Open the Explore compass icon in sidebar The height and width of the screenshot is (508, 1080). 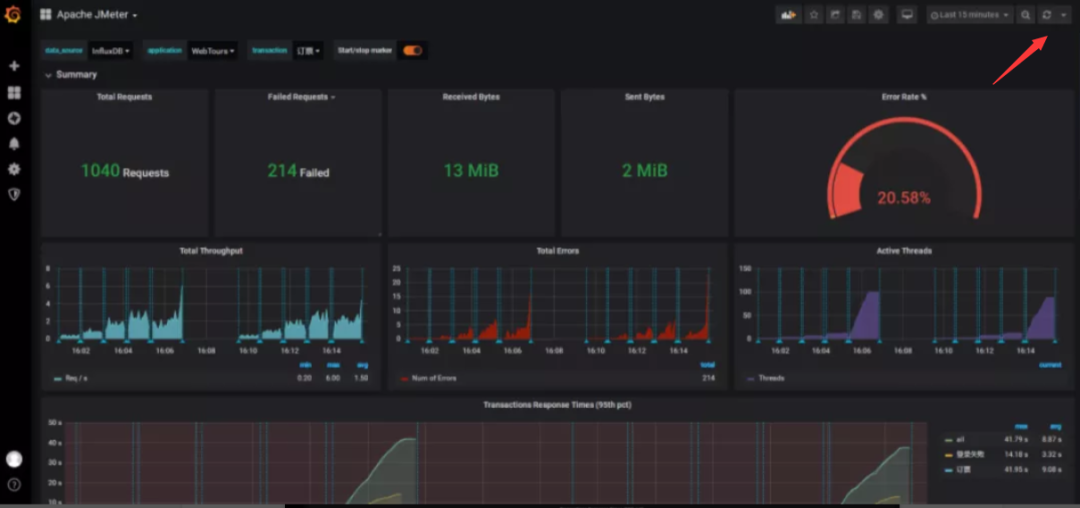14,118
